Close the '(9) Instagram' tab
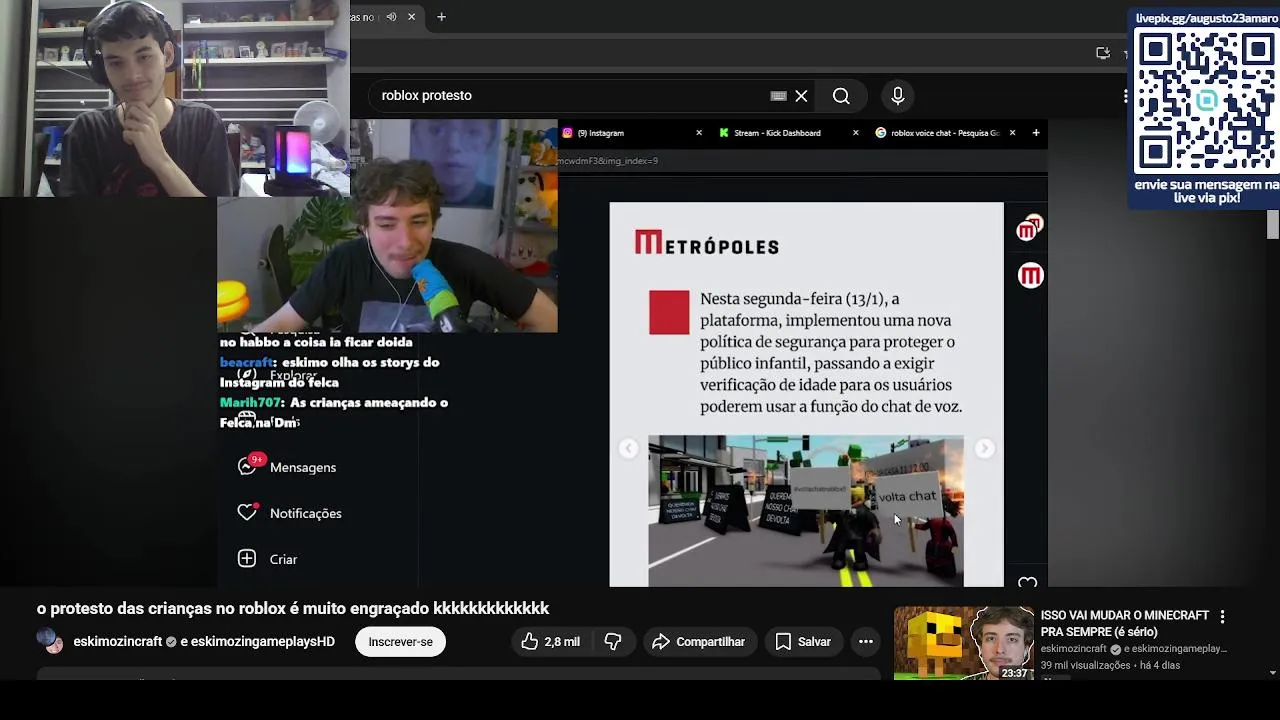1280x720 pixels. [x=699, y=133]
